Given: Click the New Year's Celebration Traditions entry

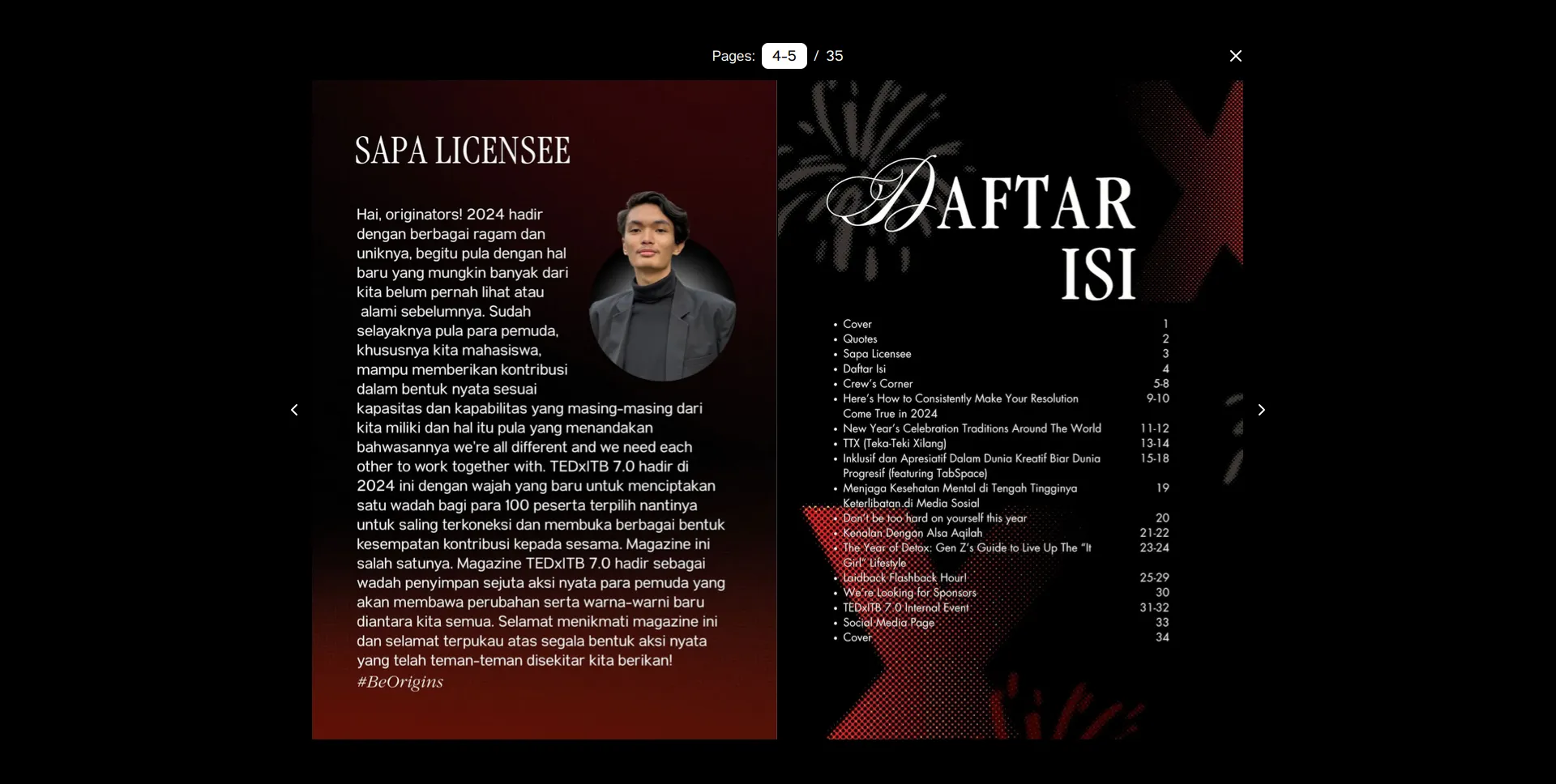Looking at the screenshot, I should point(972,428).
